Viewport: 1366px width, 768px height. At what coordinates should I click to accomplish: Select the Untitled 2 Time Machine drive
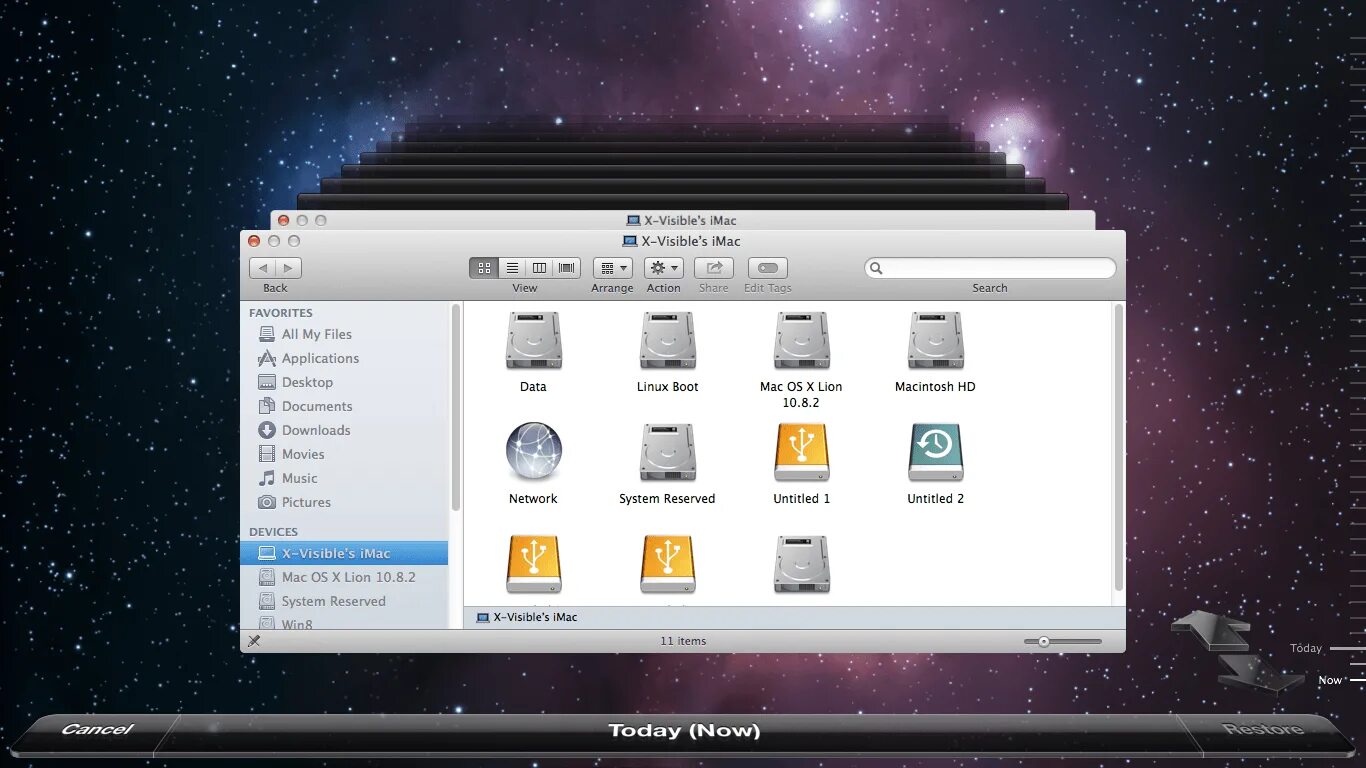point(936,452)
